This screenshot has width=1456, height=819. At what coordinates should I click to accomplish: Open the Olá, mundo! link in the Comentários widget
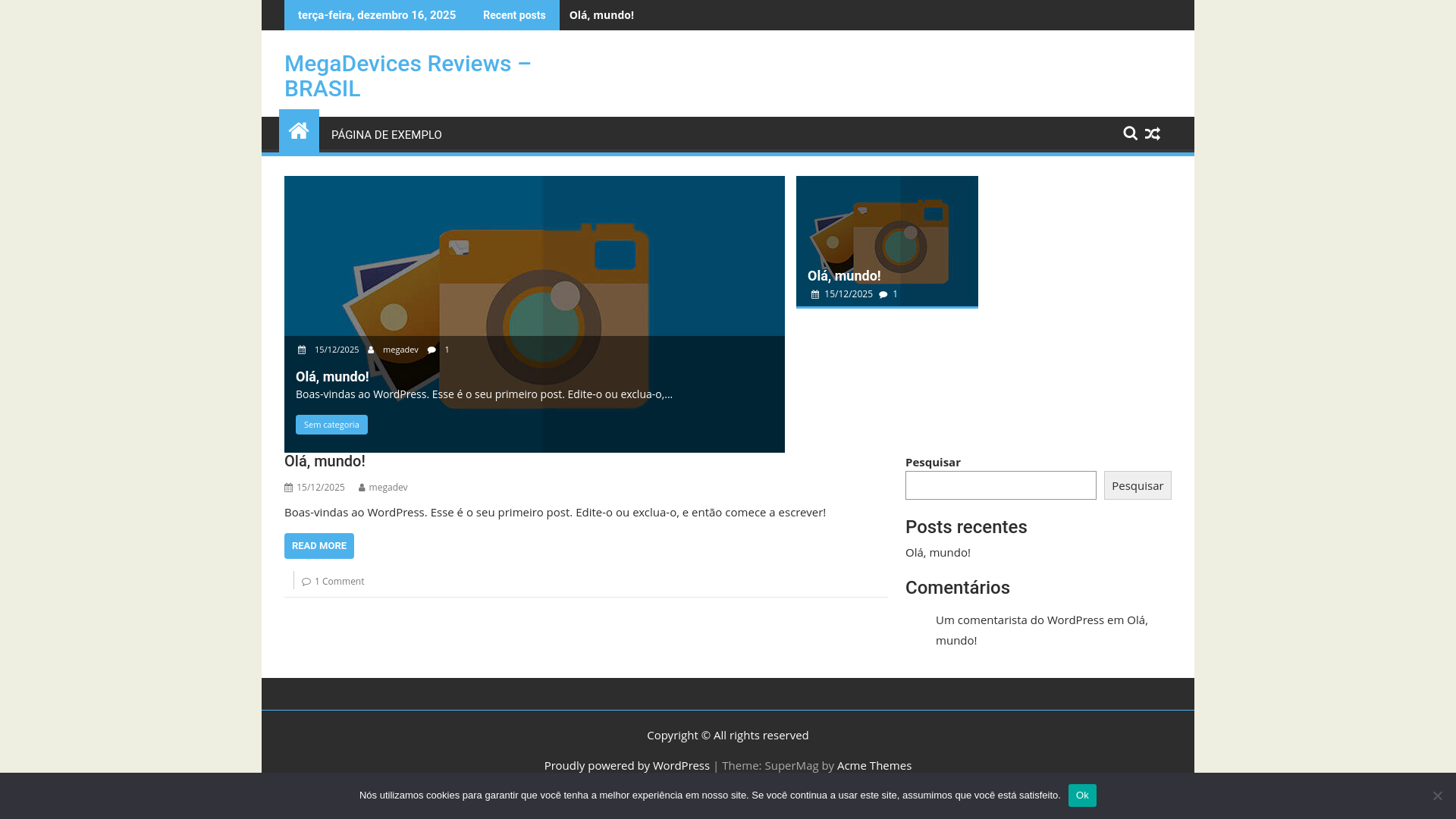coord(1042,630)
